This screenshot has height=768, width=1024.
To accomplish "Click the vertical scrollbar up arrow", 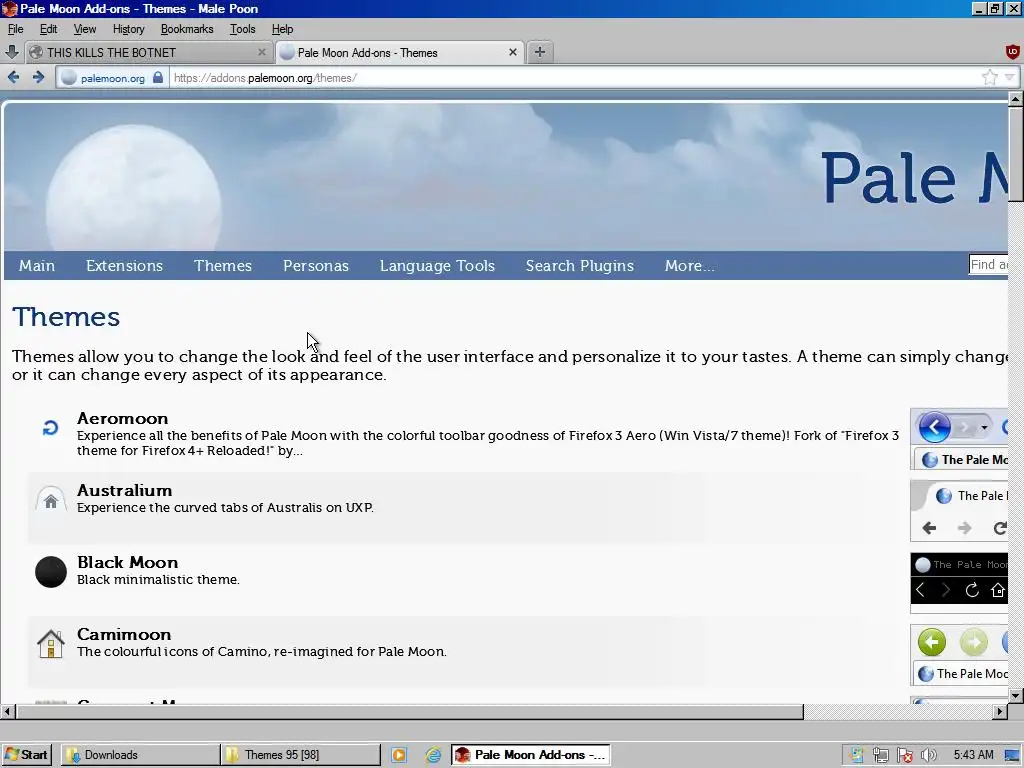I will (1016, 99).
